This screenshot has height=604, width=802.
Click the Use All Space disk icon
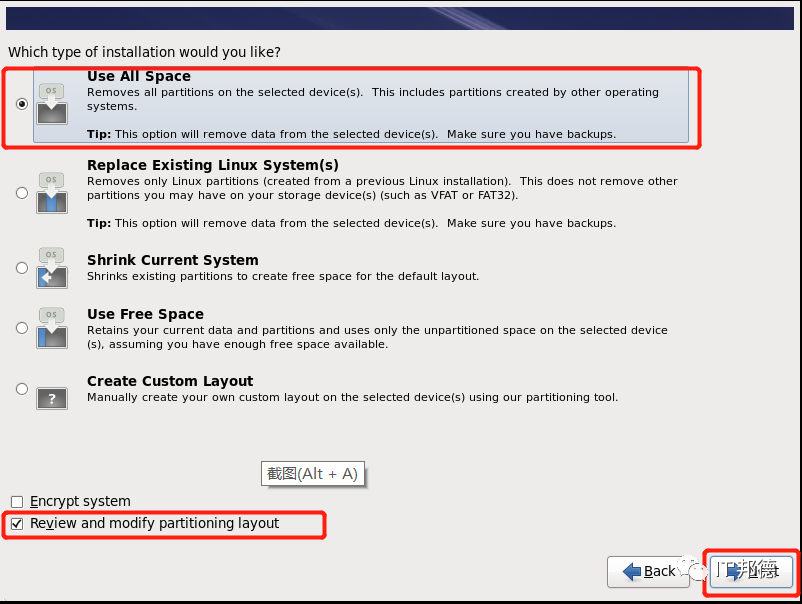(52, 104)
